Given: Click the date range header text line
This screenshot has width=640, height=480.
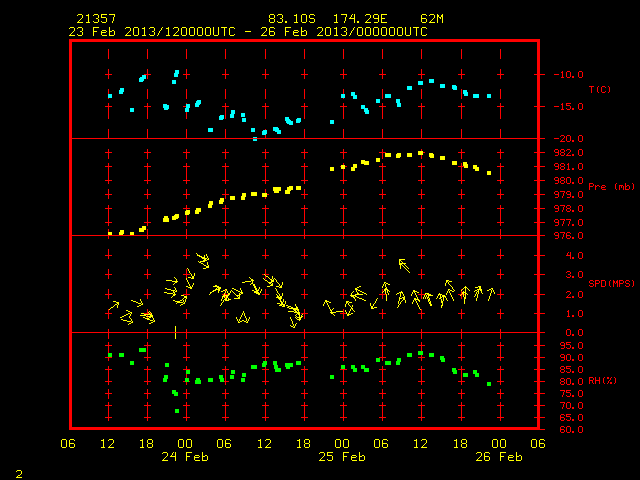Looking at the screenshot, I should coord(248,32).
